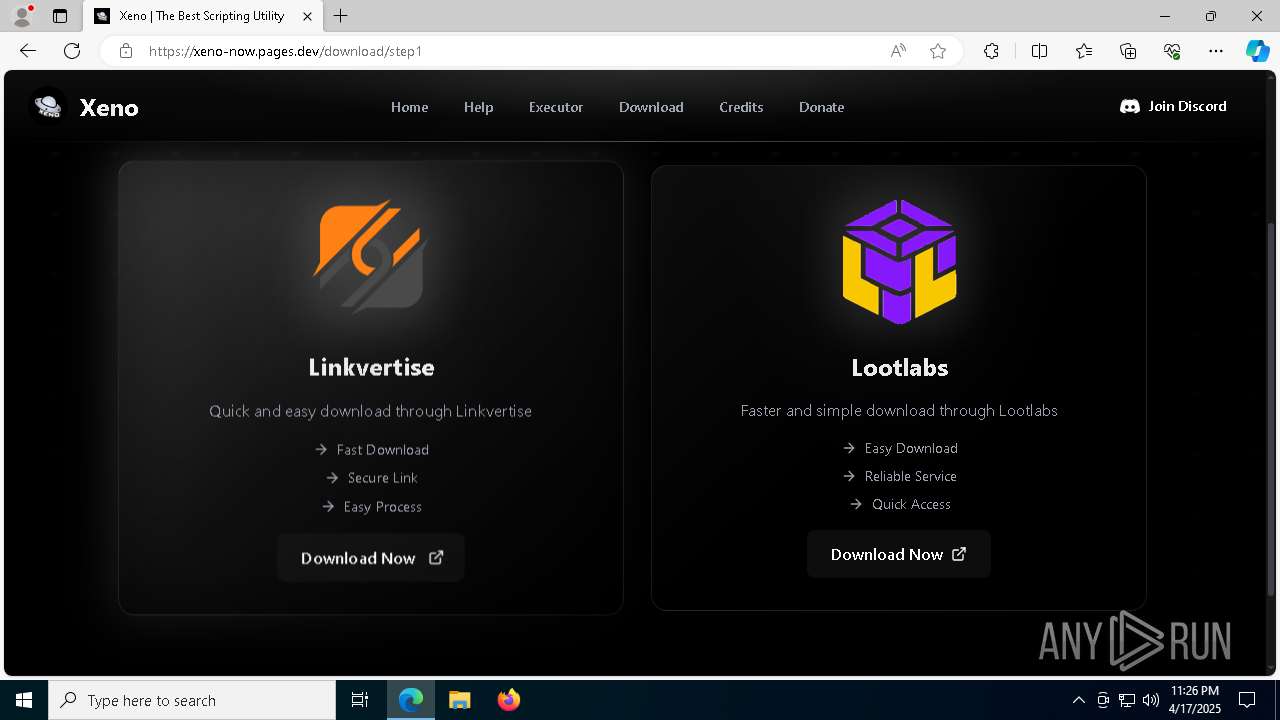
Task: Open the Help nav item
Action: 478,107
